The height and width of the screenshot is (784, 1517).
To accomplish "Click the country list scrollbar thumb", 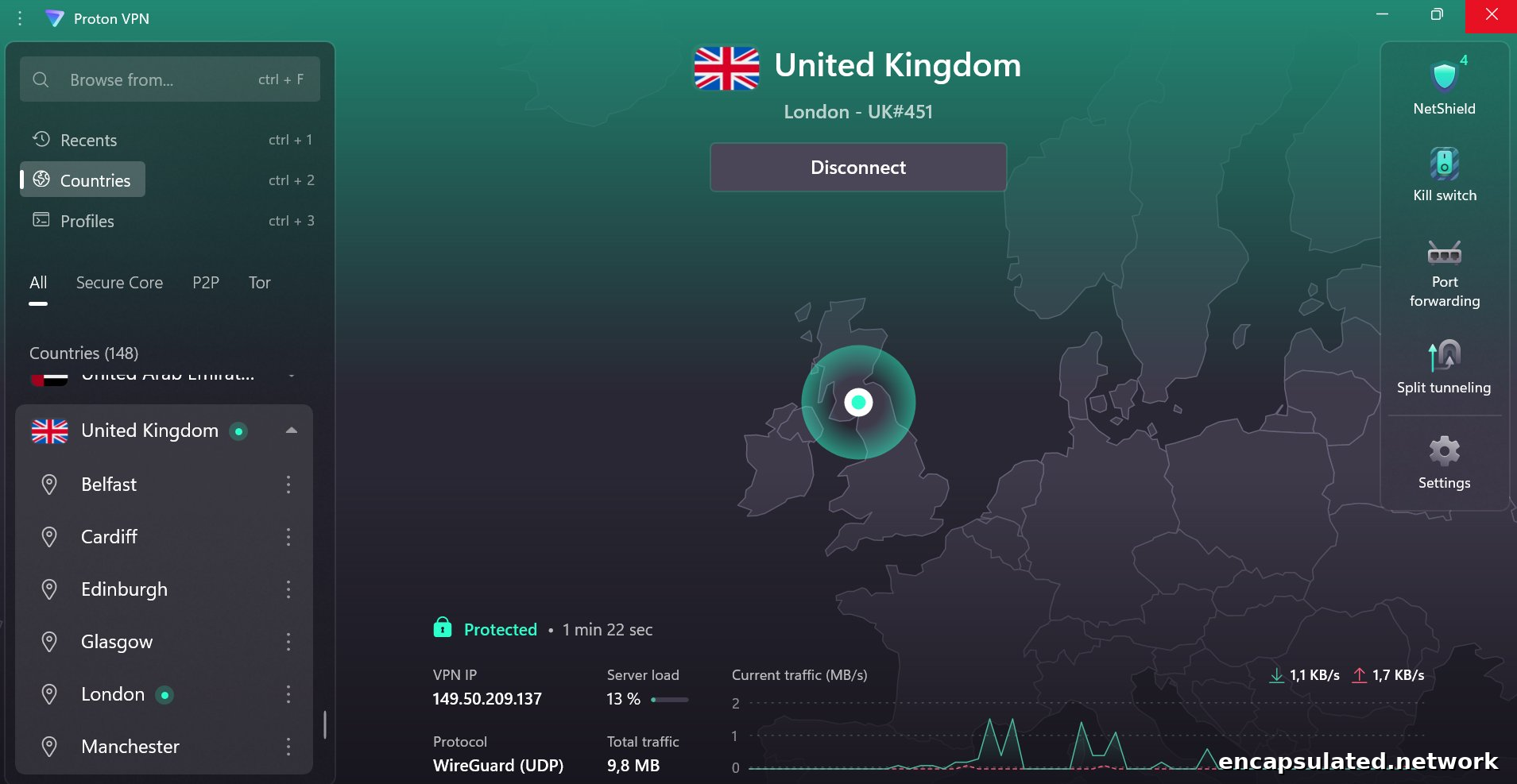I will pos(324,724).
